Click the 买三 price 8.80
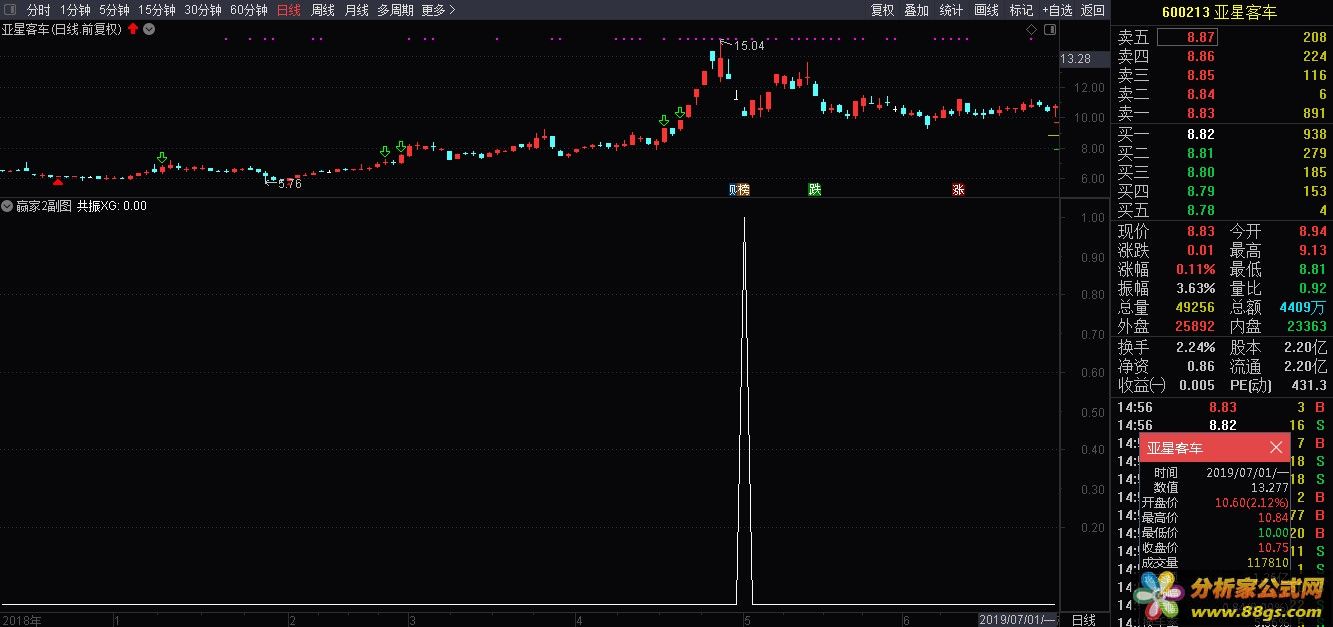This screenshot has height=627, width=1333. click(x=1201, y=172)
